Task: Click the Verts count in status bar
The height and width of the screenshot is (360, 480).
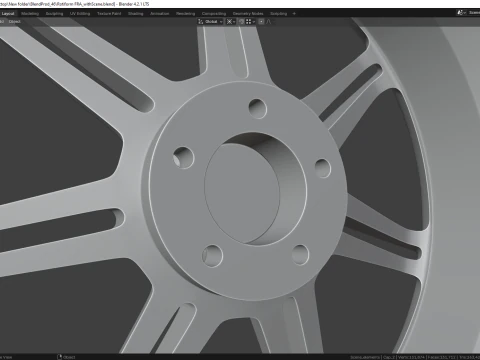Action: (x=411, y=357)
